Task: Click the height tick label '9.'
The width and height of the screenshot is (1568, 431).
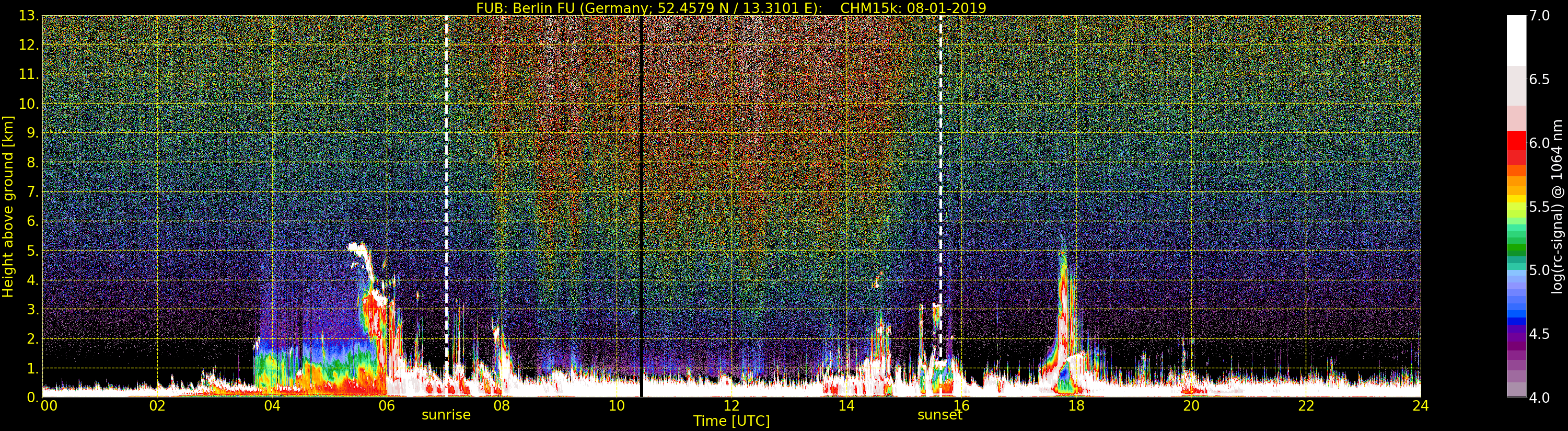Action: point(33,133)
